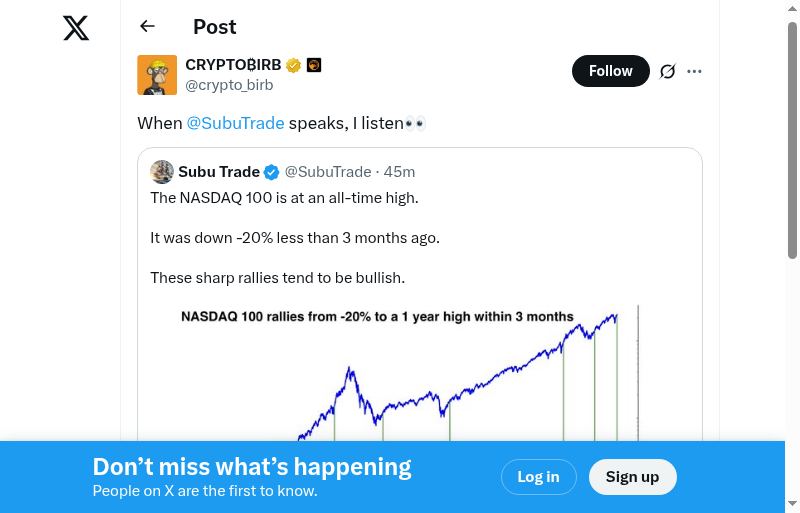Click the scrollbar up arrow
This screenshot has height=513, width=800.
tap(793, 9)
